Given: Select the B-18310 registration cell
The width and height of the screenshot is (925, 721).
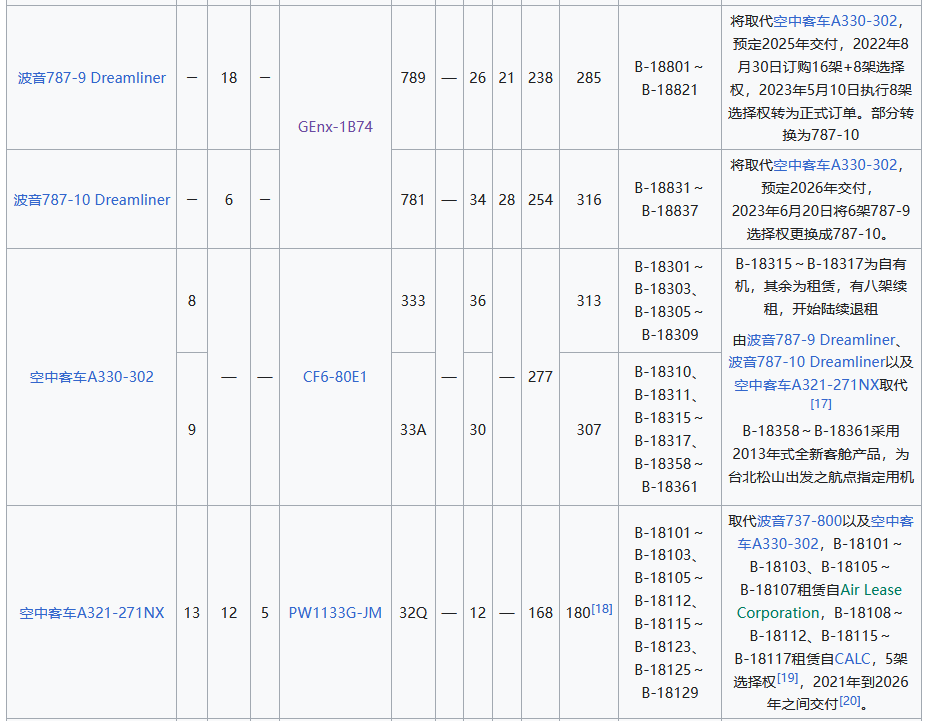Looking at the screenshot, I should [x=670, y=430].
